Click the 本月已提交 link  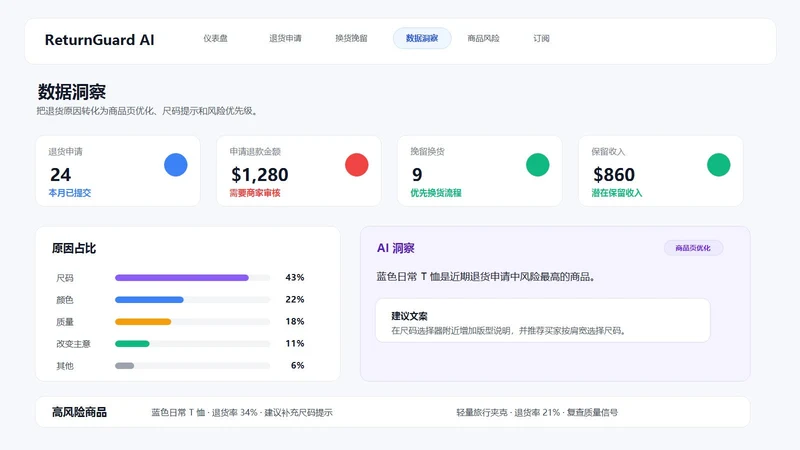click(70, 193)
